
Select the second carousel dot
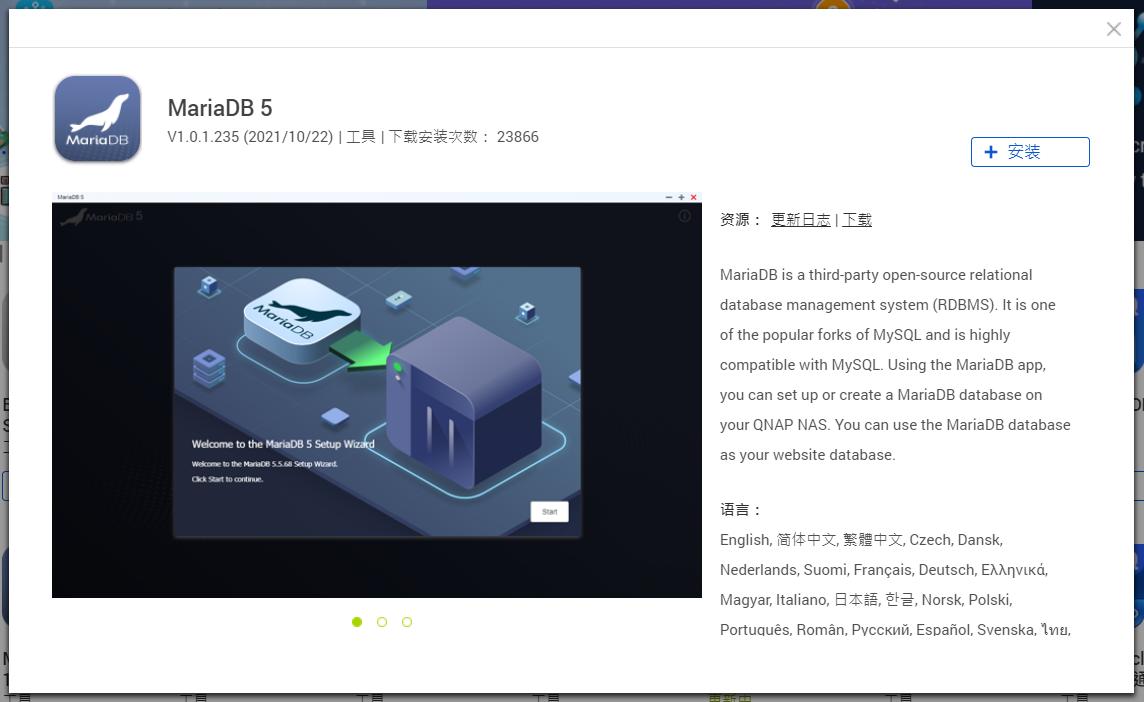click(x=382, y=622)
